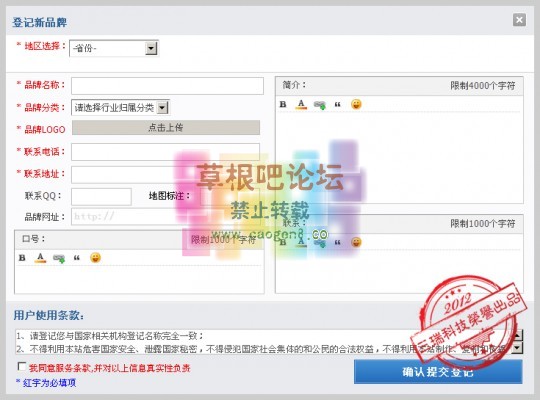Focus the 品牌网址 http:// field
Screen dimensions: 540x400
[165, 217]
